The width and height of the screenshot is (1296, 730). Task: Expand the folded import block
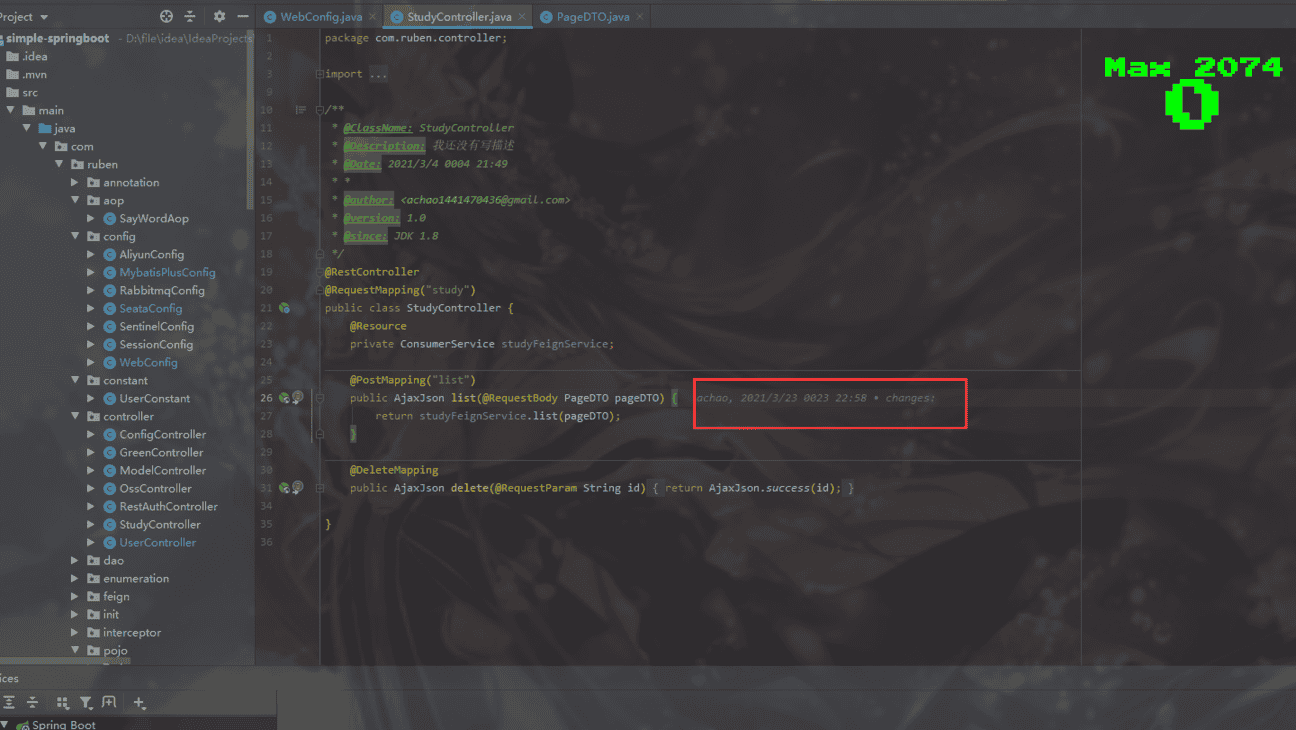point(320,74)
